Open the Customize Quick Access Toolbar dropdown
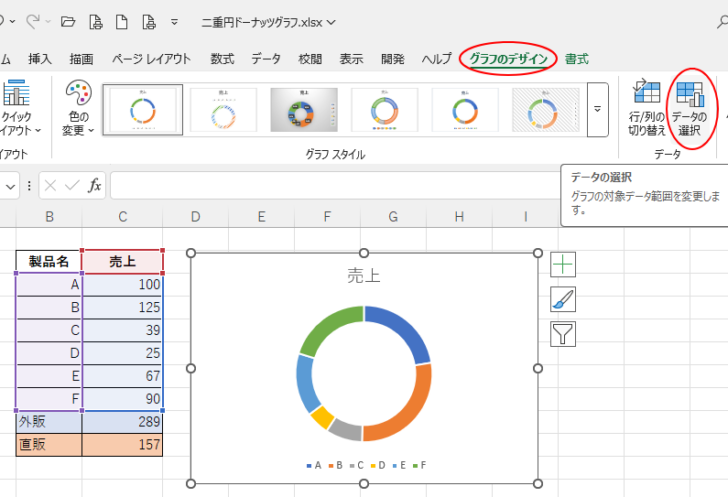Viewport: 728px width, 497px height. click(x=174, y=22)
